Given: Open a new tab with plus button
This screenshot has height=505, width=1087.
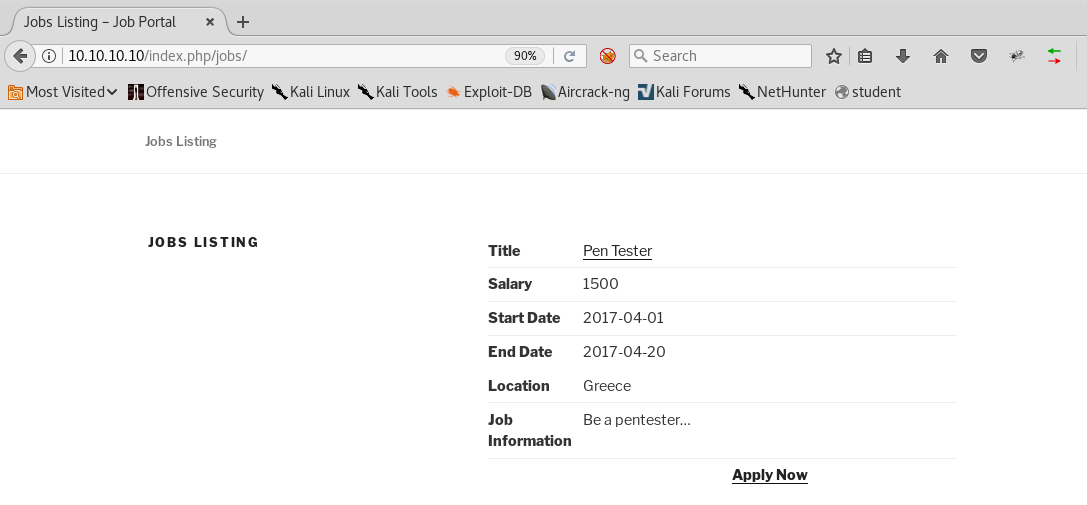Looking at the screenshot, I should [x=243, y=22].
